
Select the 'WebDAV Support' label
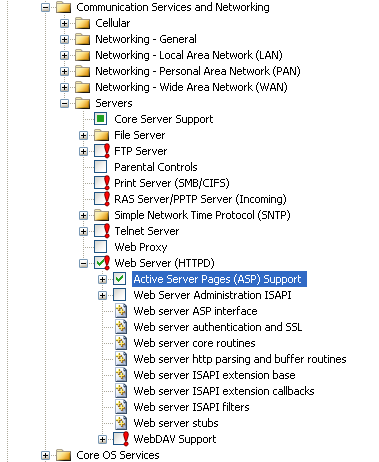tap(175, 439)
